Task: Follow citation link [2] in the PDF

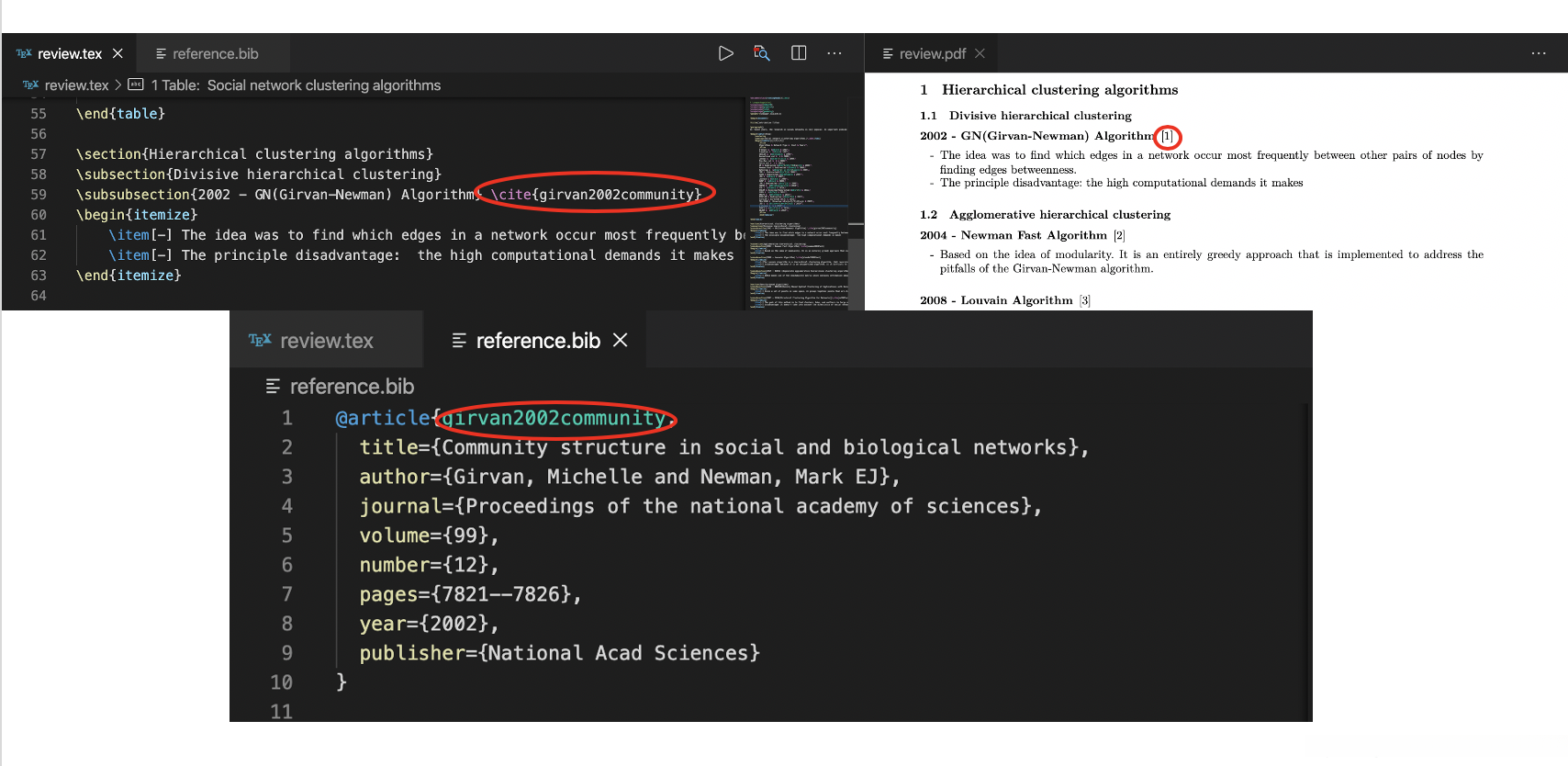Action: (x=1119, y=235)
